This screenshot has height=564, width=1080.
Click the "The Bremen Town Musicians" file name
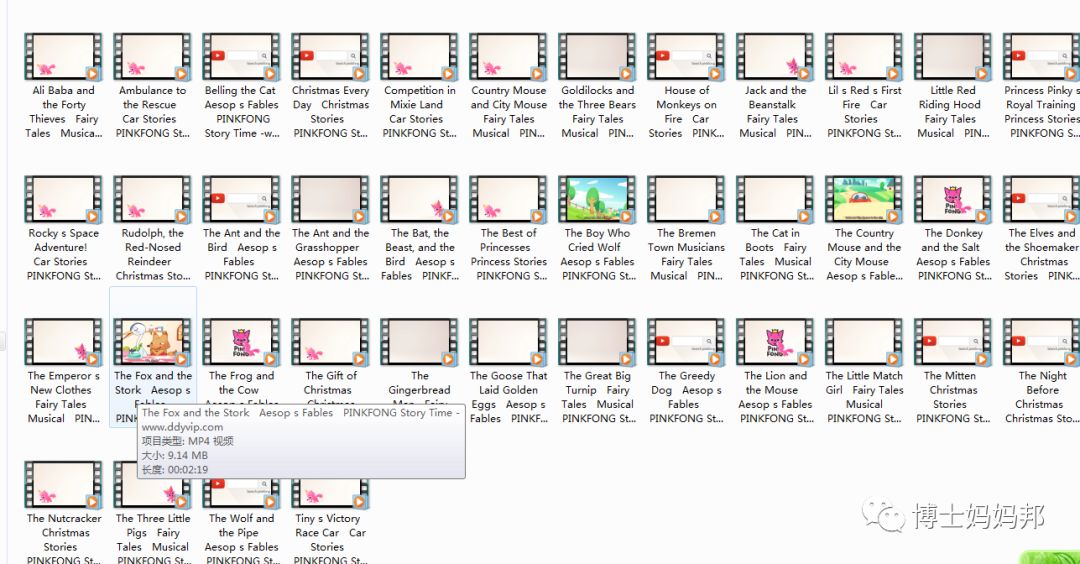point(686,254)
